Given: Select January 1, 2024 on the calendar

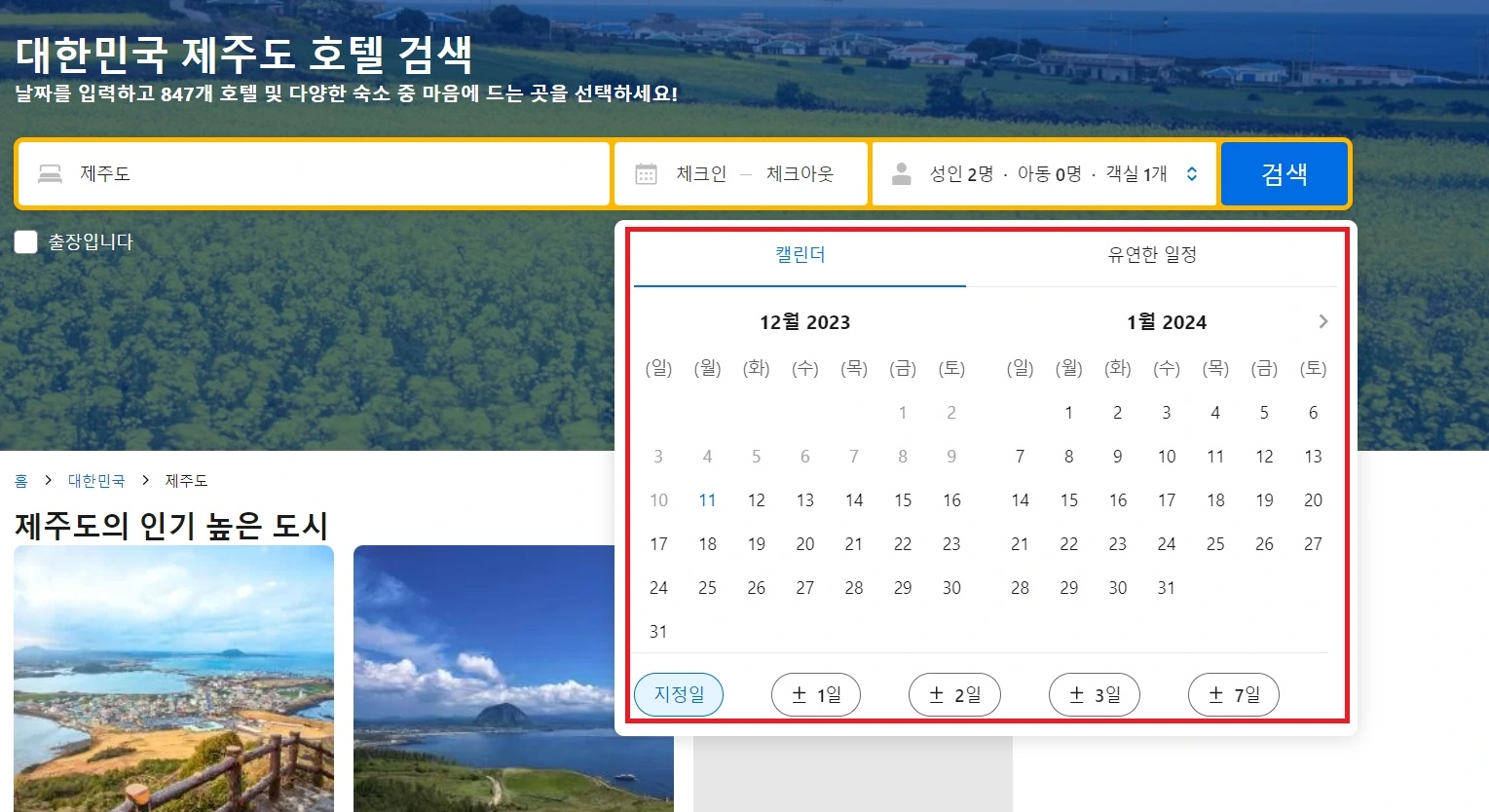Looking at the screenshot, I should point(1068,412).
